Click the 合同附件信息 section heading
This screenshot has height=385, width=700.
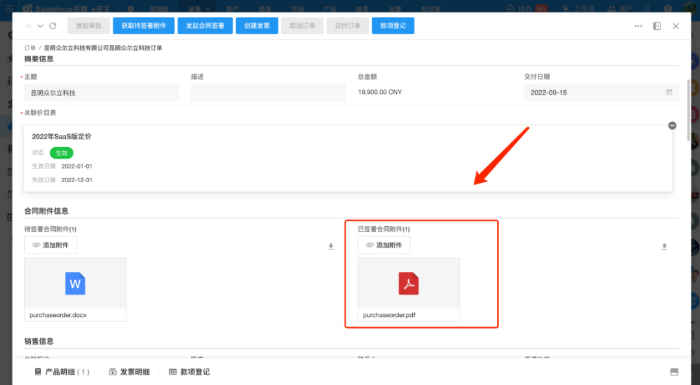(x=46, y=211)
